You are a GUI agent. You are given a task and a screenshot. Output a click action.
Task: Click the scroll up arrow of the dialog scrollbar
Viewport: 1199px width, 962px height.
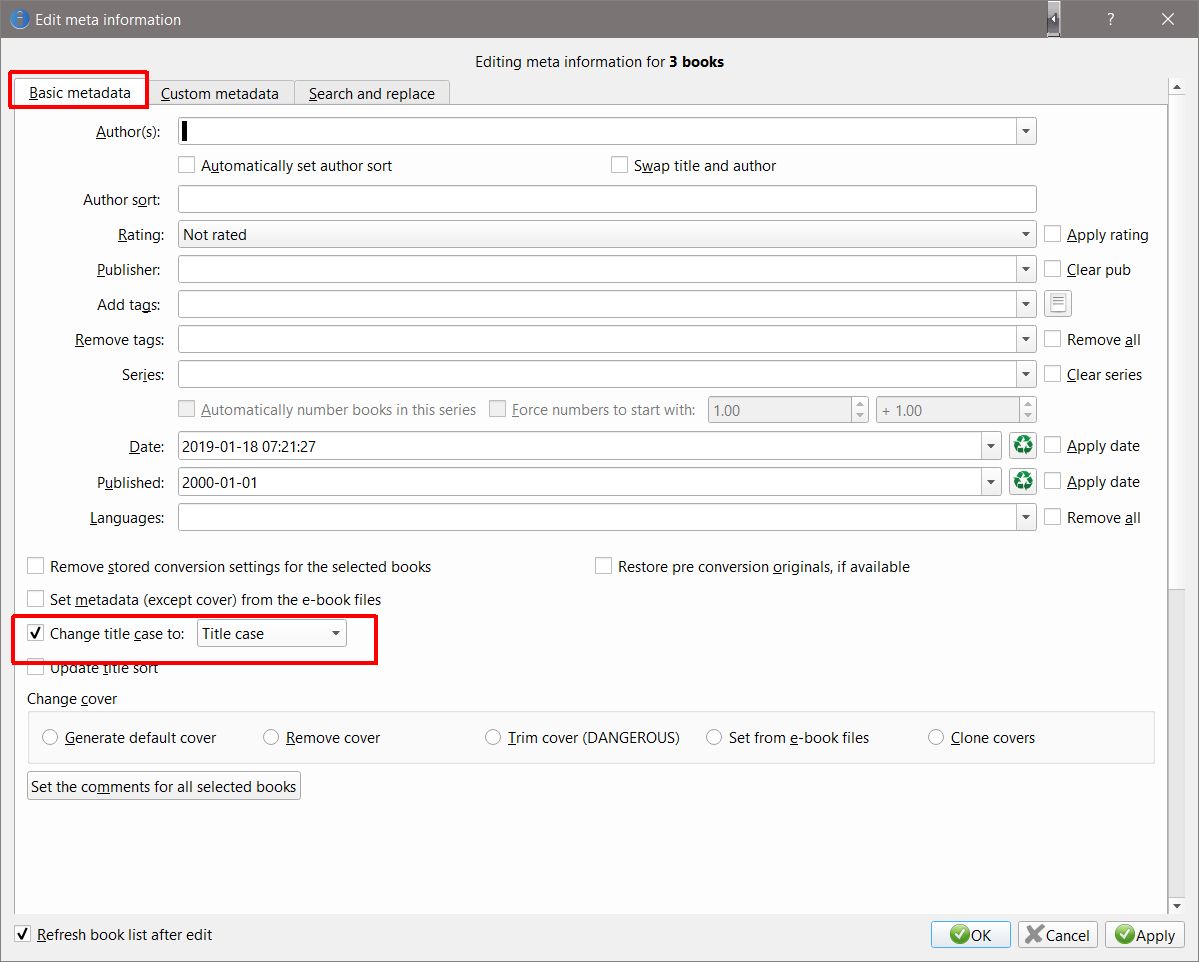(x=1177, y=87)
